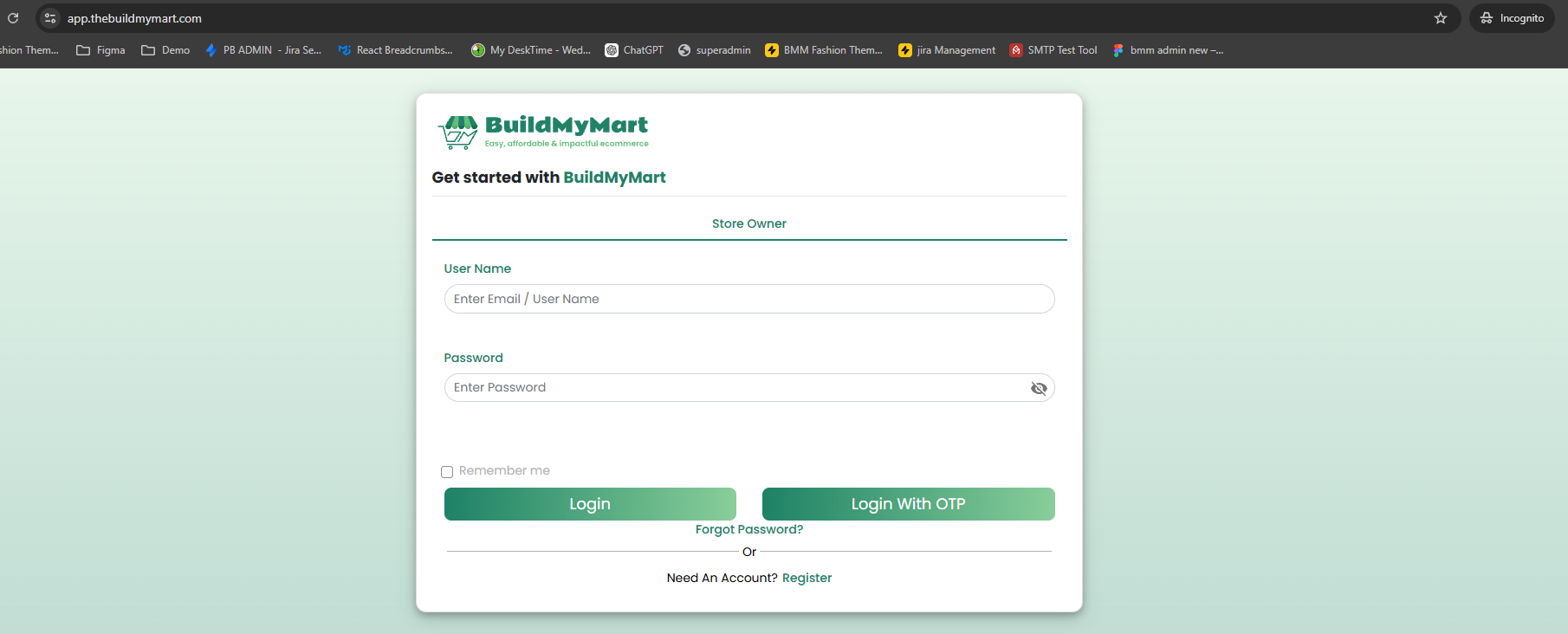Click the 'Remember me' label text
The height and width of the screenshot is (634, 1568).
click(x=504, y=470)
